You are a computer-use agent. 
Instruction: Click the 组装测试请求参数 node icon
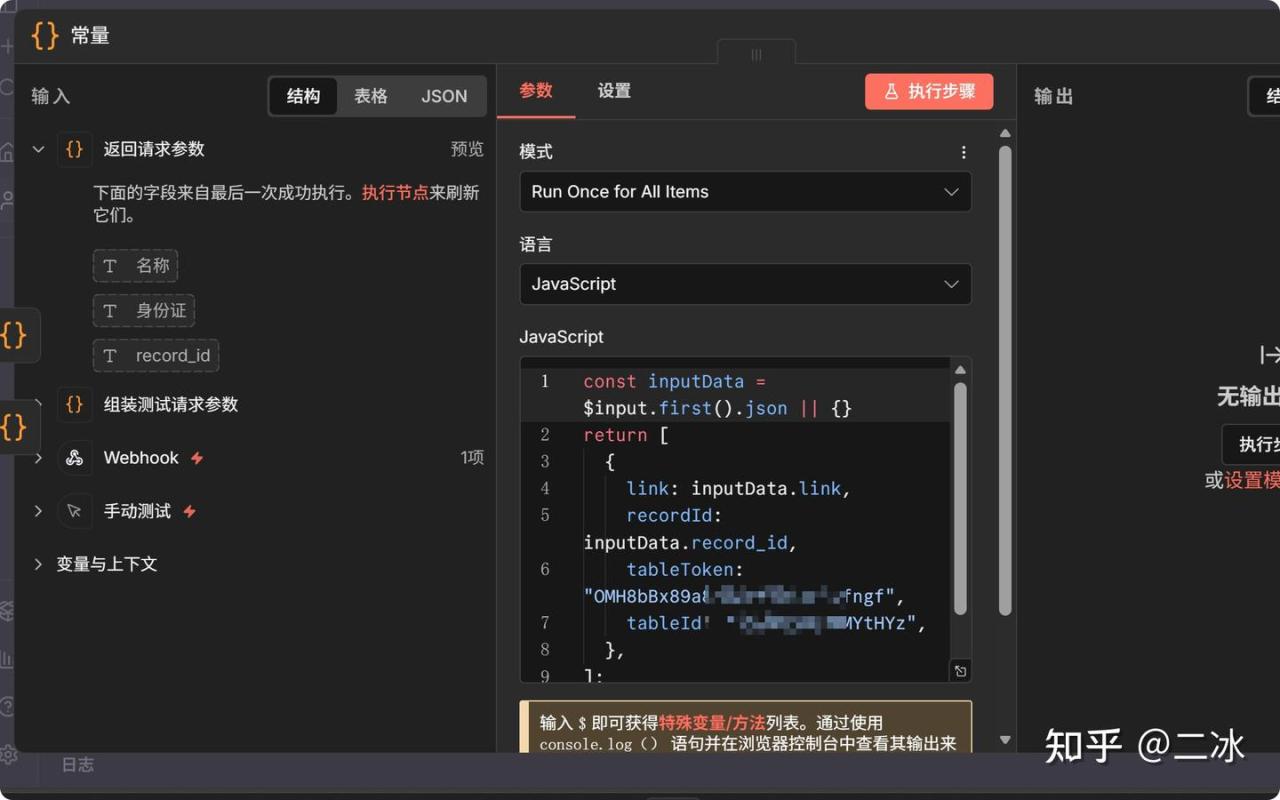[x=74, y=404]
